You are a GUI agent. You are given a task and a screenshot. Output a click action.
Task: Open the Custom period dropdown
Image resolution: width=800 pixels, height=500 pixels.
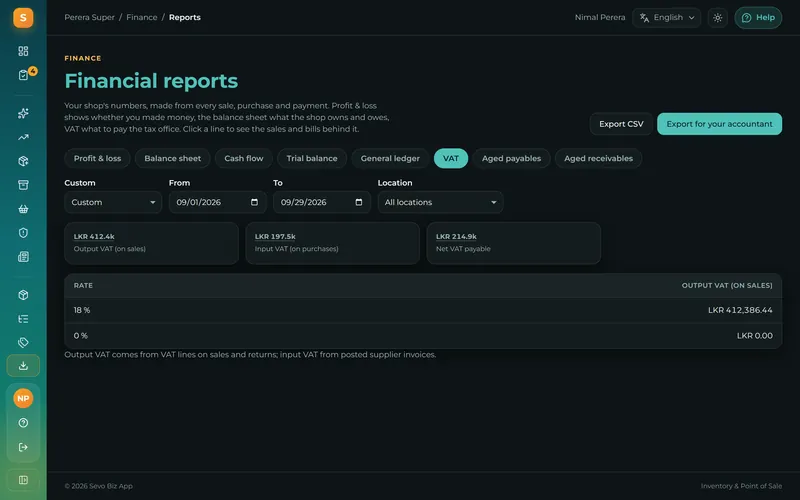click(x=113, y=202)
